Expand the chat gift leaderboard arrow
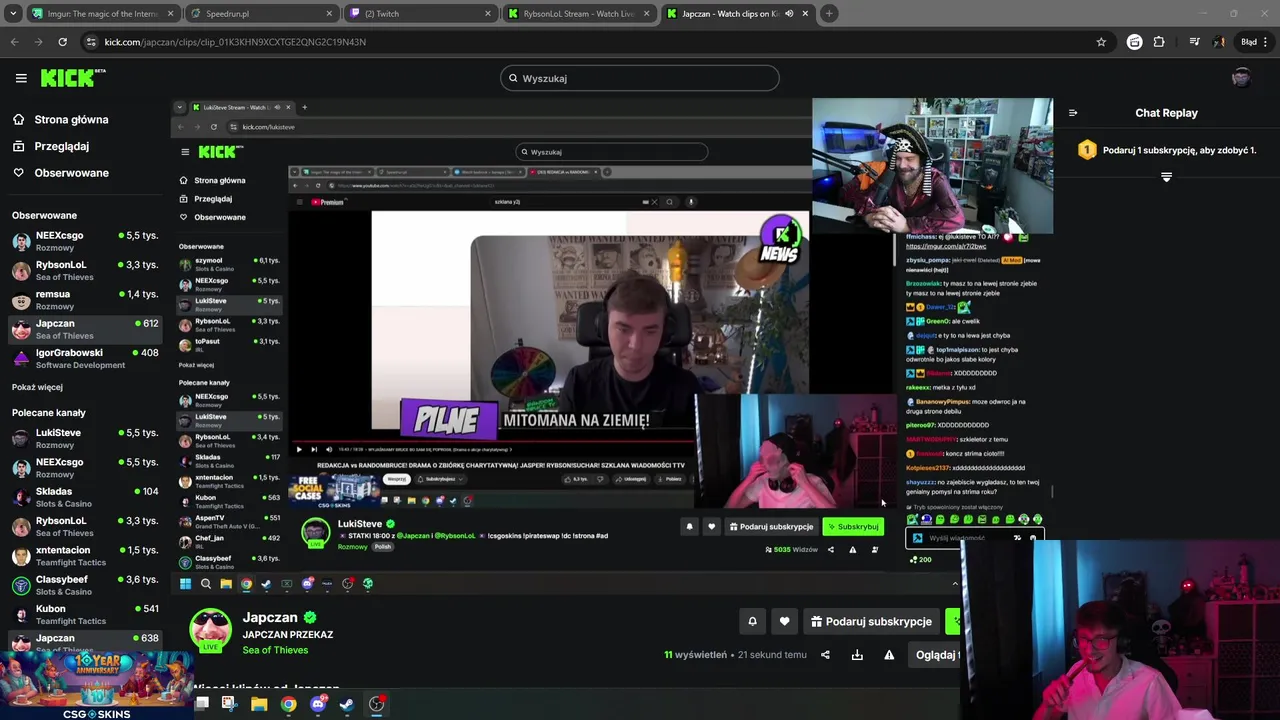This screenshot has width=1280, height=720. point(1166,177)
